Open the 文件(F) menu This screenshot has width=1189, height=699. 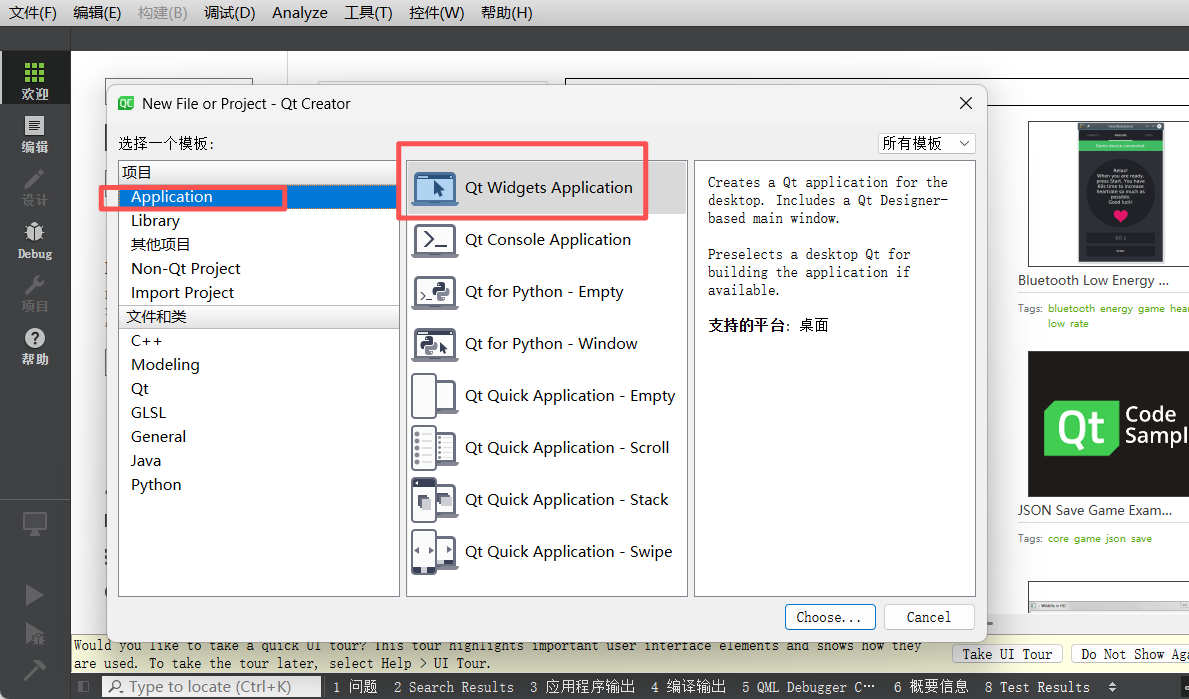tap(33, 13)
